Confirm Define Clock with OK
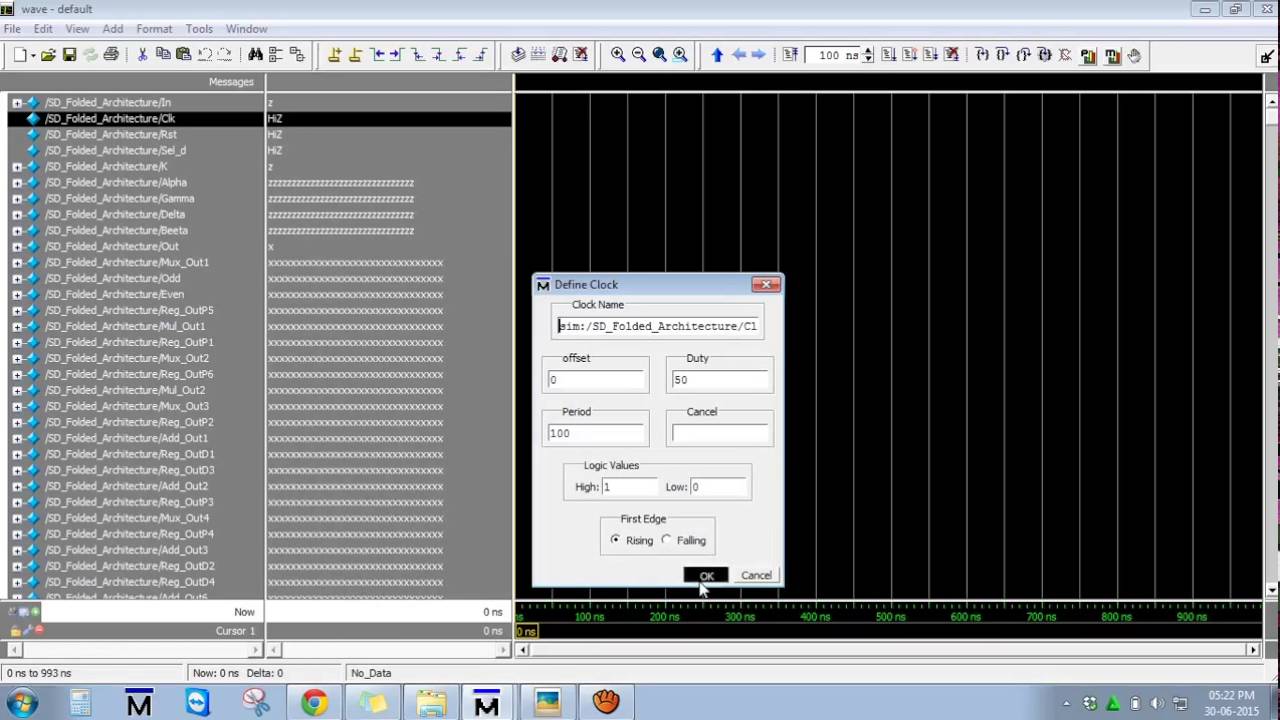 click(706, 575)
